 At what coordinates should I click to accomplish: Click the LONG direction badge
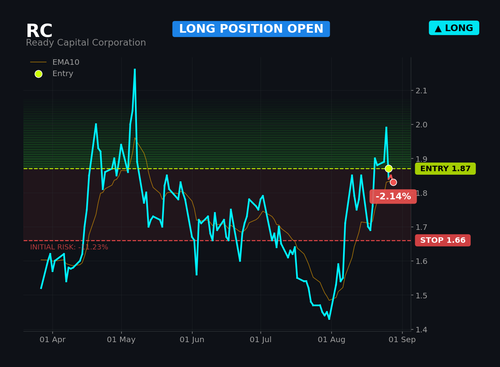[454, 28]
